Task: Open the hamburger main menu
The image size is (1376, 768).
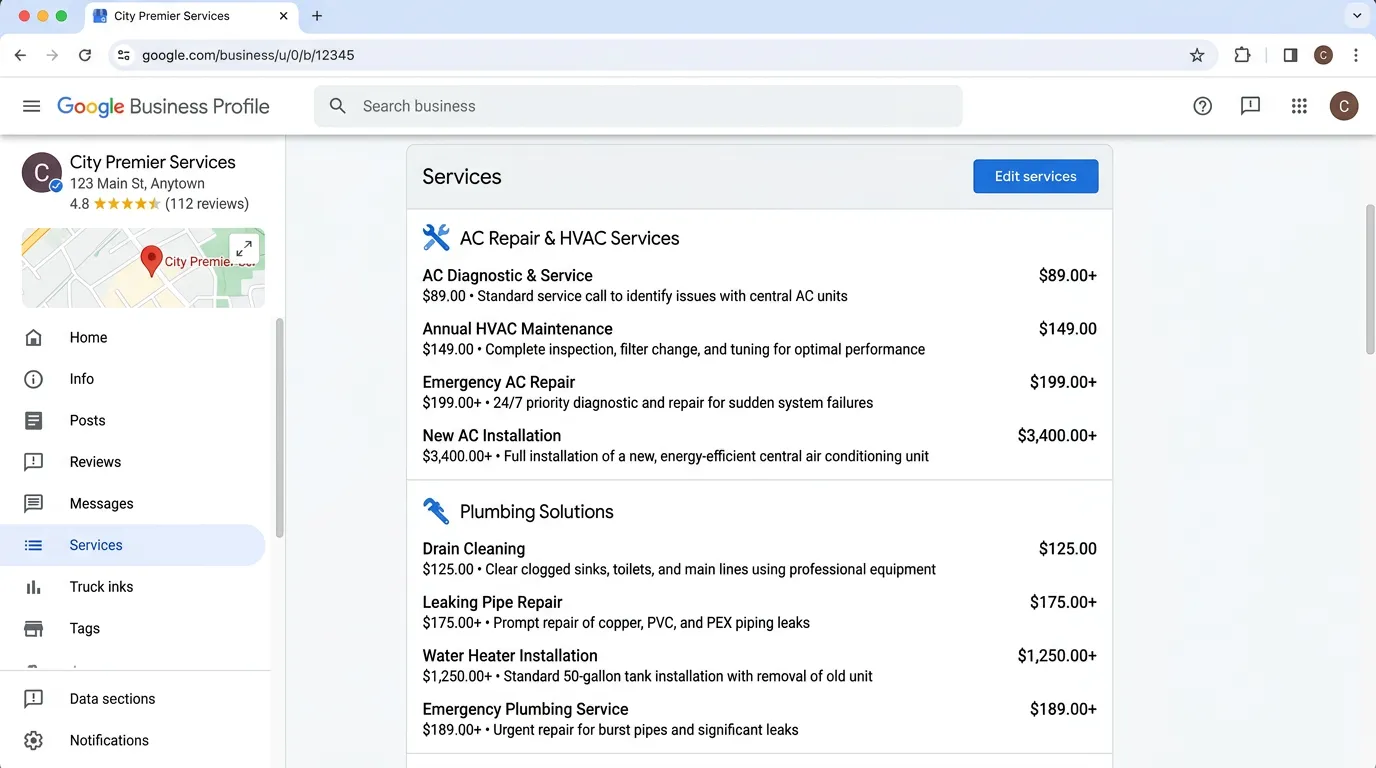Action: 32,106
